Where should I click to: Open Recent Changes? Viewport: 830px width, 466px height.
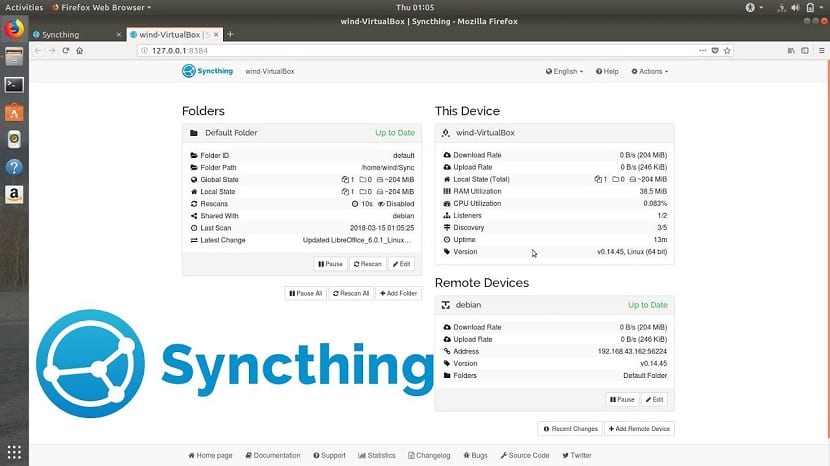(x=571, y=428)
